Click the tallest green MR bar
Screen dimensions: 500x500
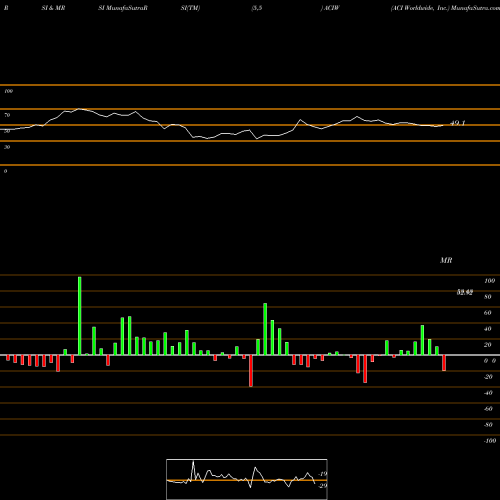tap(80, 316)
